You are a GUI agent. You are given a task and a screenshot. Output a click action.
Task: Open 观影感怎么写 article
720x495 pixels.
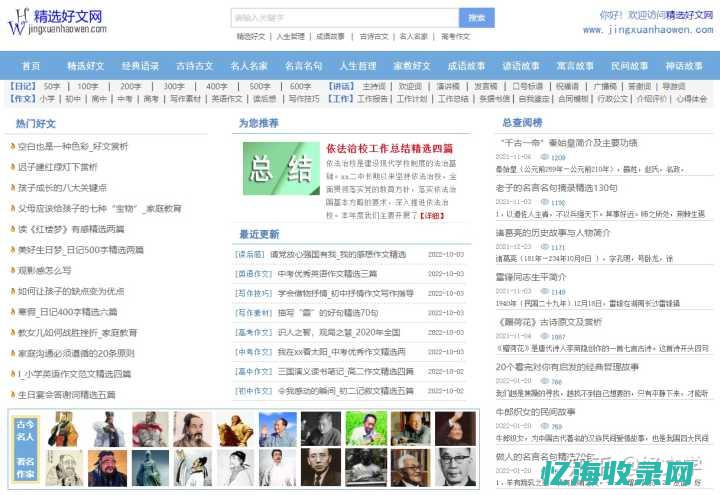tap(44, 270)
